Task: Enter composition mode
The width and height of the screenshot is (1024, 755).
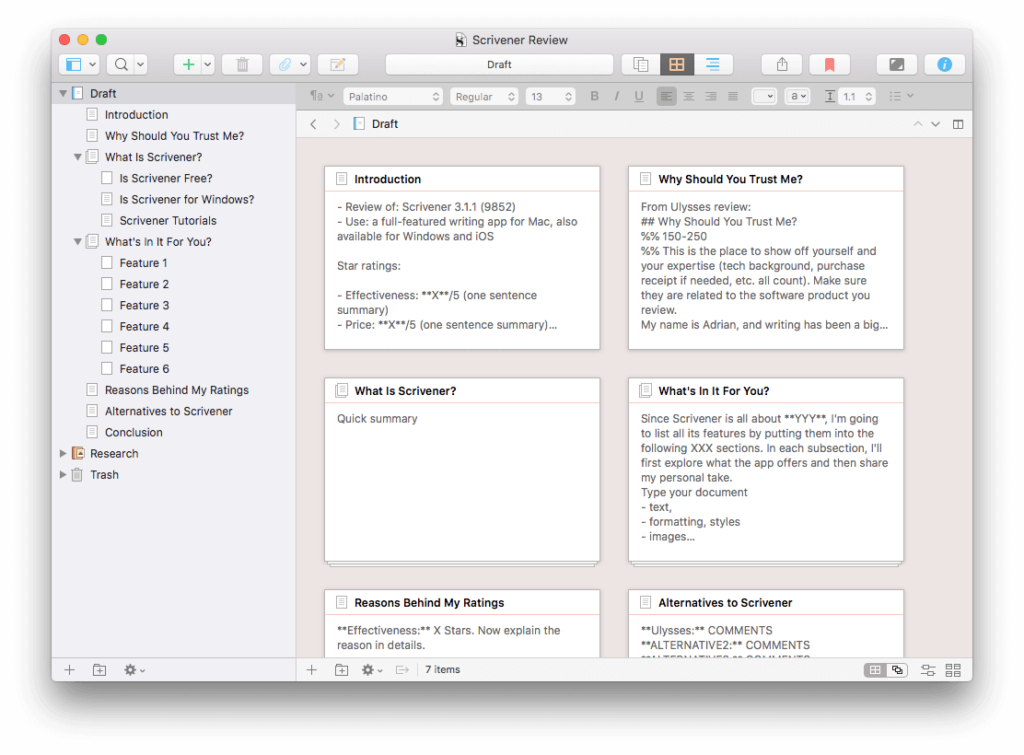Action: (x=897, y=65)
